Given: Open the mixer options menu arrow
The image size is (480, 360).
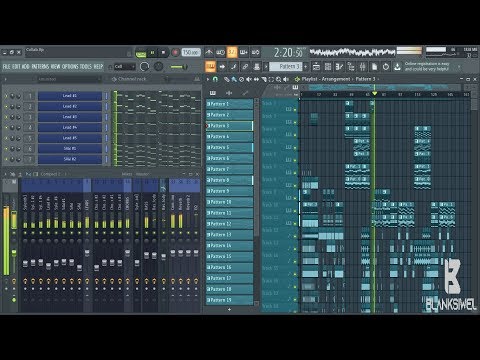Looking at the screenshot, I should click(x=5, y=174).
